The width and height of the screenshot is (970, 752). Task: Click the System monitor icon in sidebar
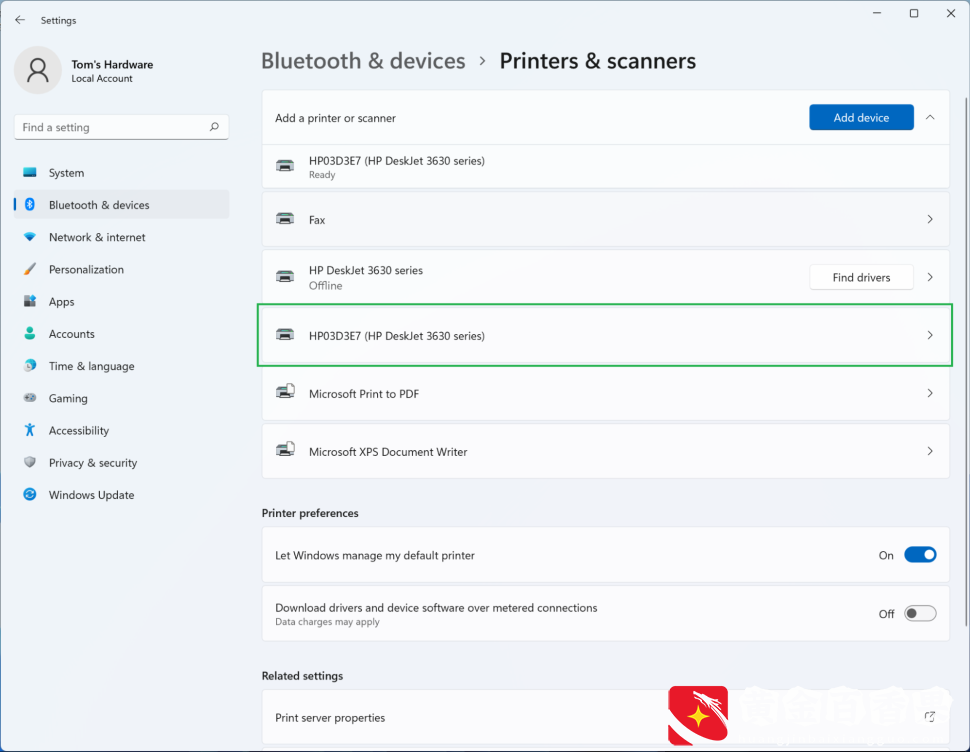[x=30, y=173]
